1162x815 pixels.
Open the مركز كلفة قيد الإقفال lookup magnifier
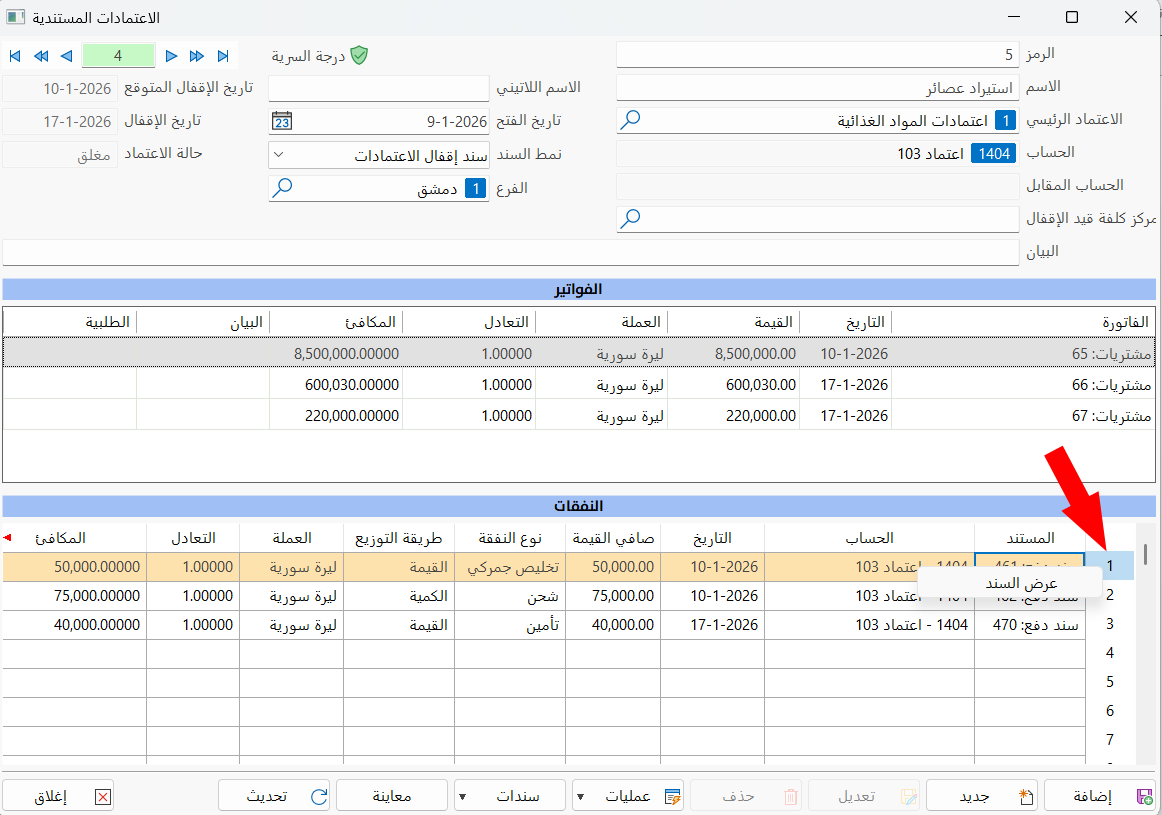coord(630,219)
